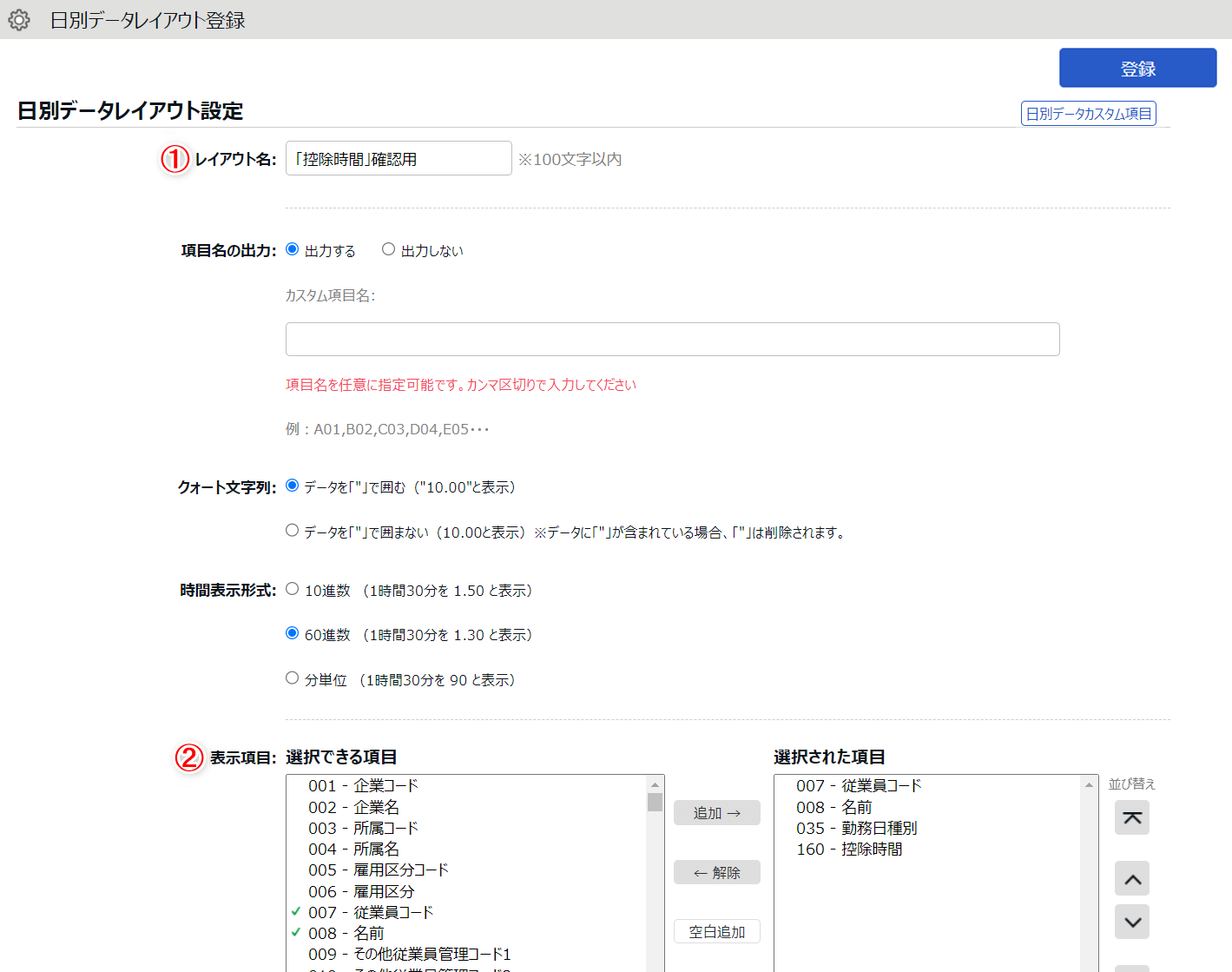Click the 空白追加 button
1232x972 pixels.
717,931
